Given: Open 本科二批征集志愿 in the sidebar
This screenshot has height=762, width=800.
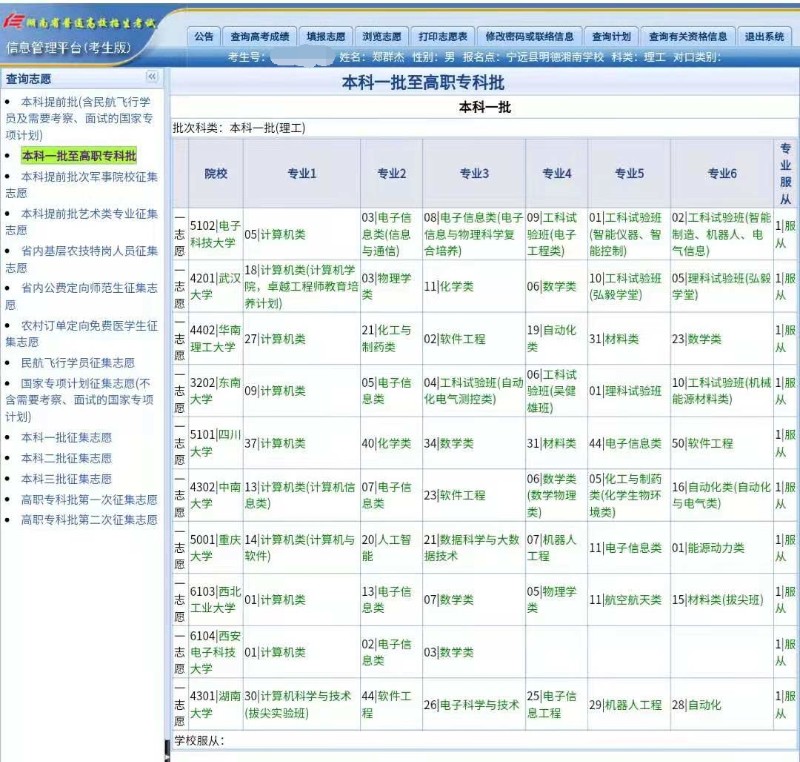Looking at the screenshot, I should click(x=66, y=457).
